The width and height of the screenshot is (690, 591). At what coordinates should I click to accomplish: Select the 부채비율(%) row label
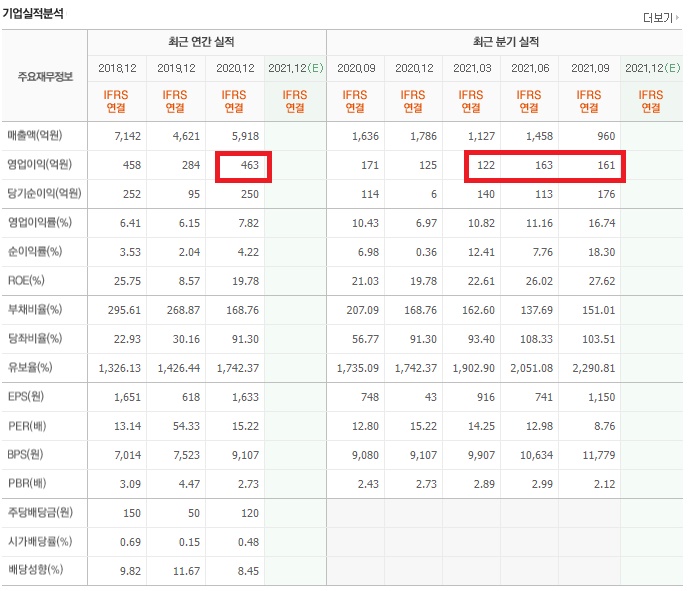35,310
